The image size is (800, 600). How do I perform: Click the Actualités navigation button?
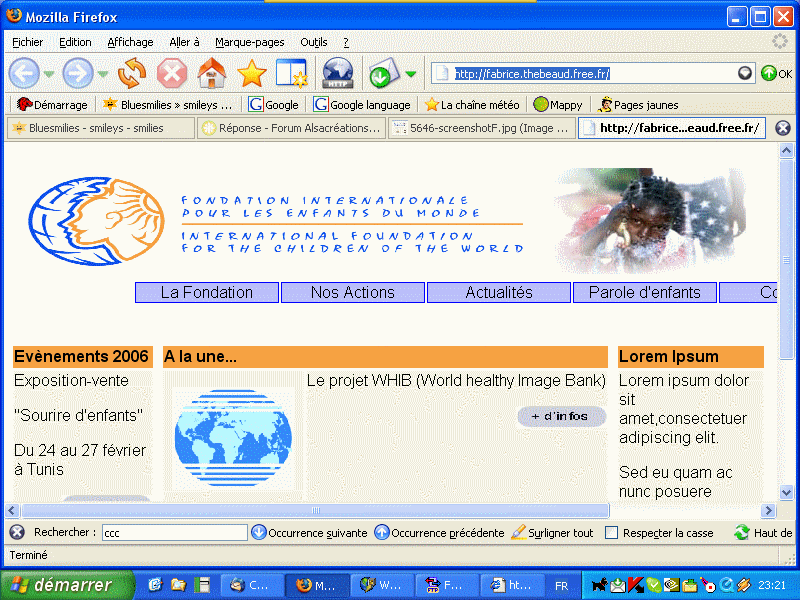click(x=498, y=292)
